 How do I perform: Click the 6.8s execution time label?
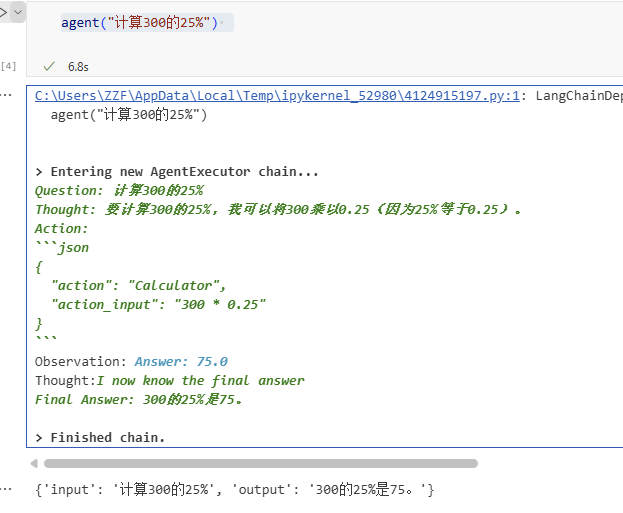78,67
